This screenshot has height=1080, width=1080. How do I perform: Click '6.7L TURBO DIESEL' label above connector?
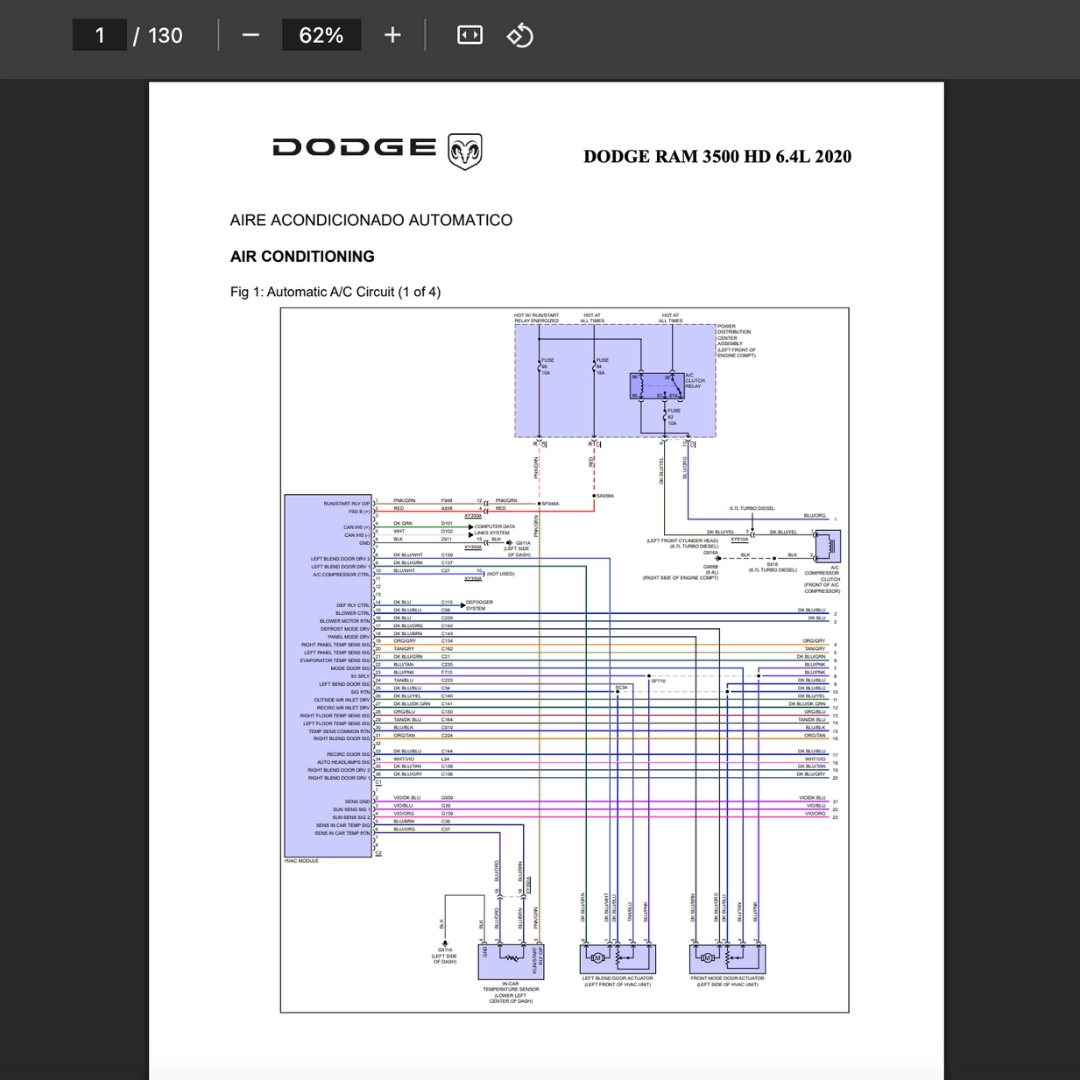[752, 508]
